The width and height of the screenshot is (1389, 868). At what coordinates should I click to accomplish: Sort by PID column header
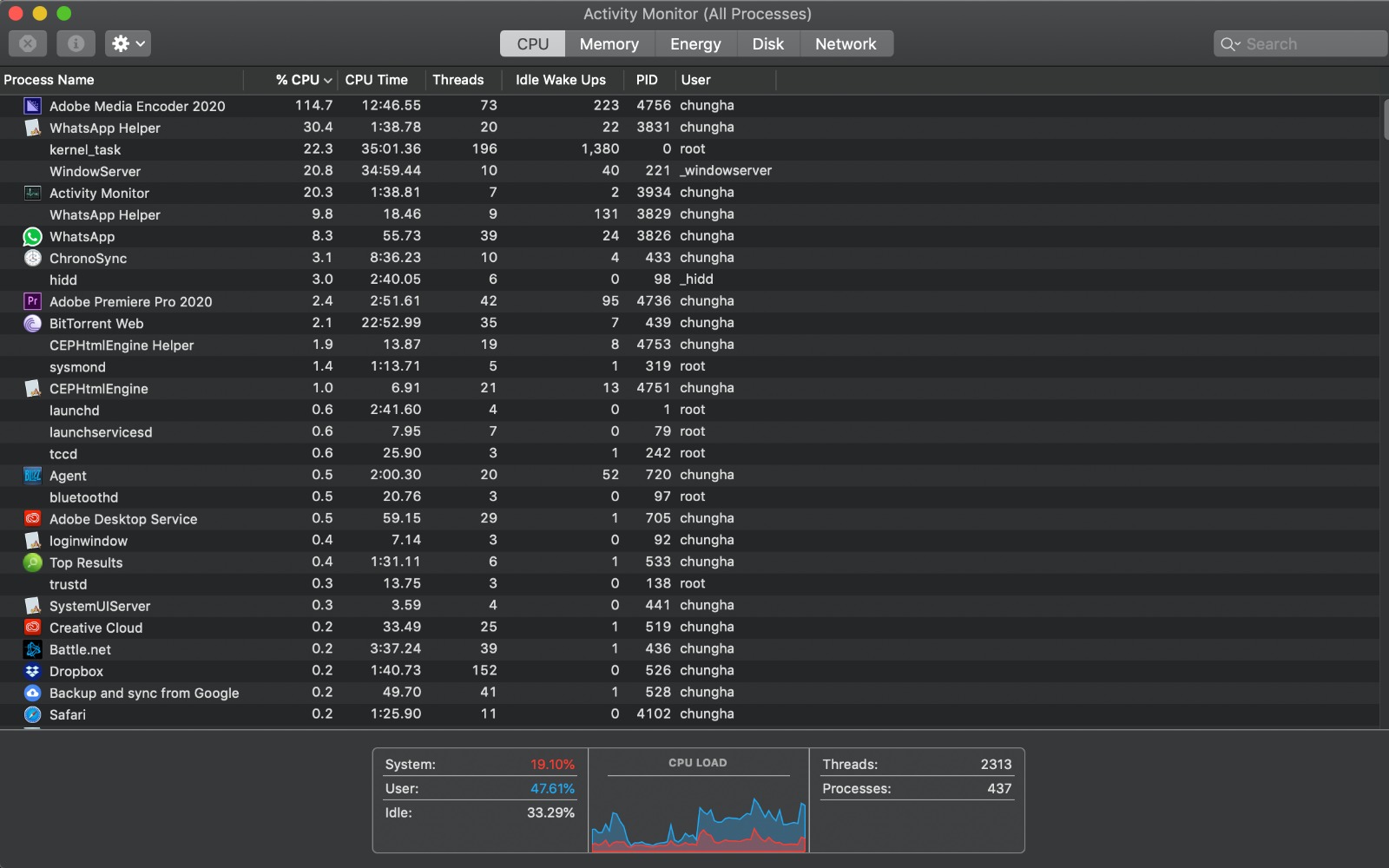coord(648,80)
